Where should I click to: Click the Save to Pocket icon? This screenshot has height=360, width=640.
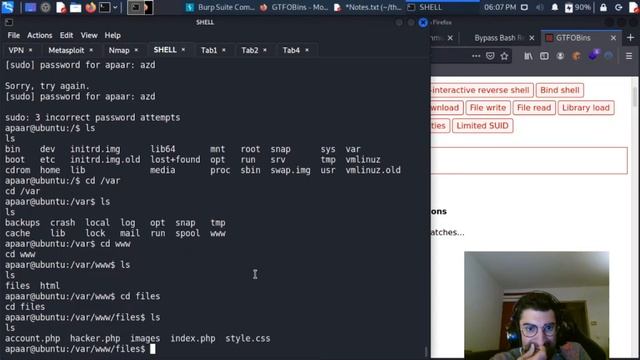(490, 56)
